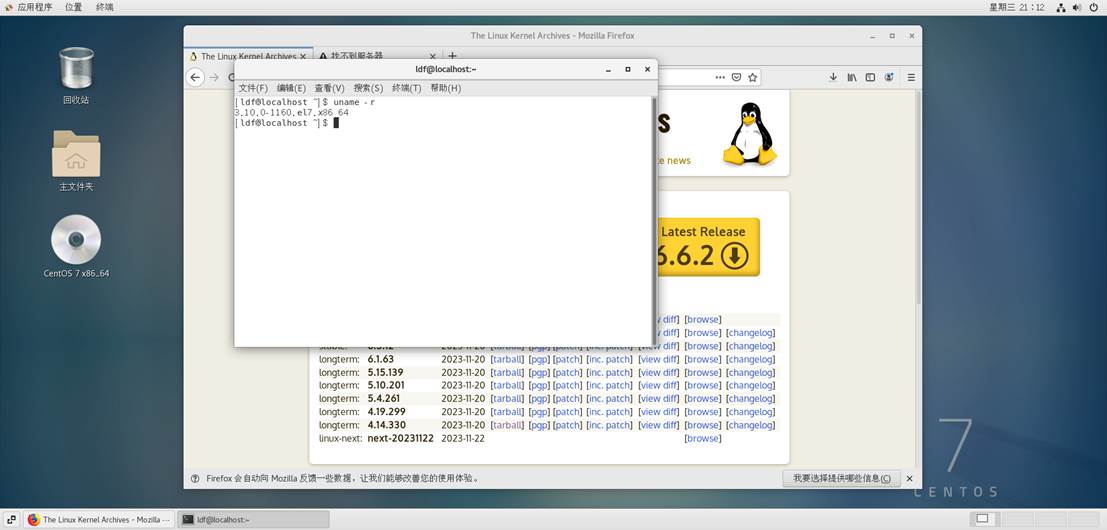This screenshot has height=530, width=1107.
Task: Click next-20231122 version text
Action: point(400,438)
